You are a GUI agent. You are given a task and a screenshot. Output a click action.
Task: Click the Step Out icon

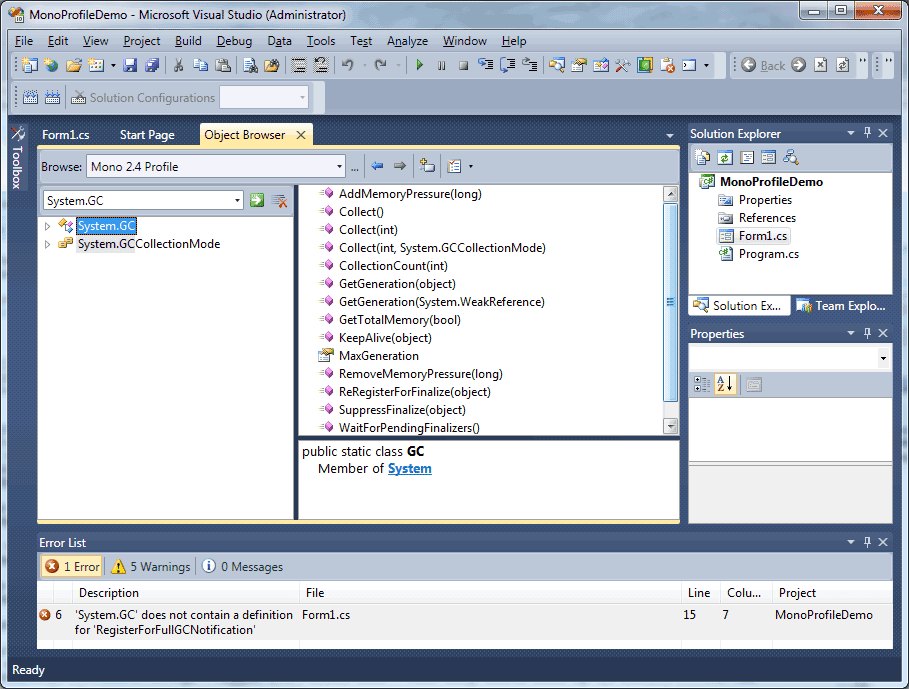[x=529, y=65]
